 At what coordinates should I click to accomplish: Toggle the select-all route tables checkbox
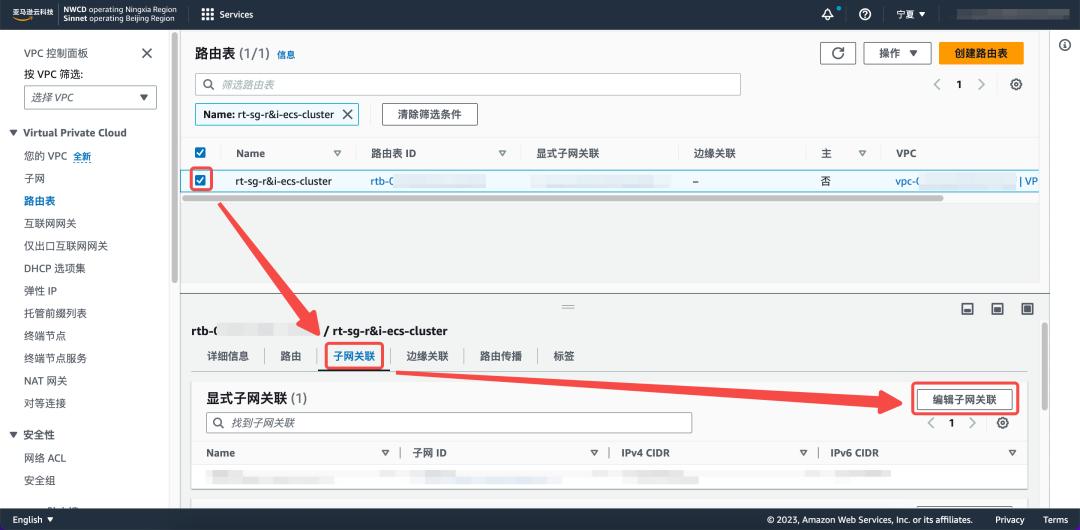point(200,152)
